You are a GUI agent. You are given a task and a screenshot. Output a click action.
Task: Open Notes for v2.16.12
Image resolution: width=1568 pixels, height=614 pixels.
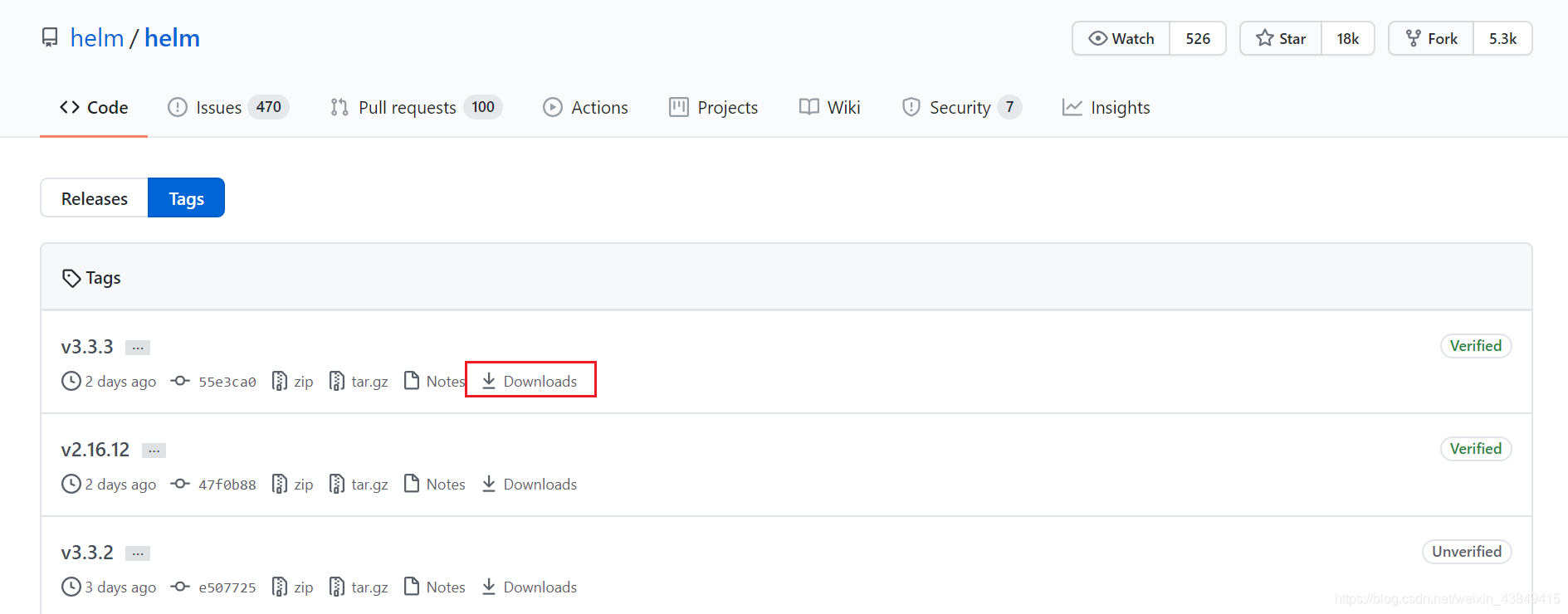(434, 484)
